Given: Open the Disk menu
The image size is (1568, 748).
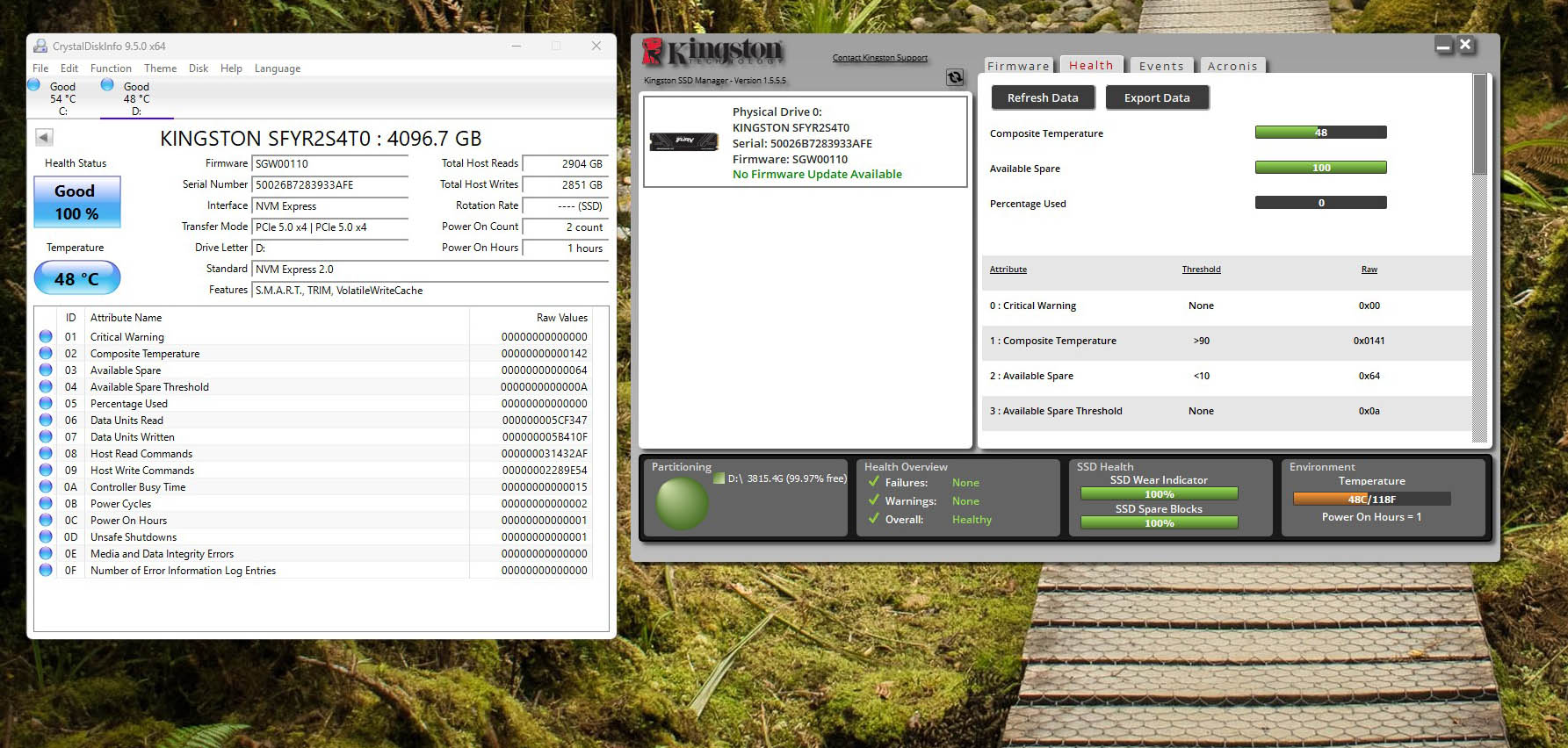Looking at the screenshot, I should click(199, 68).
